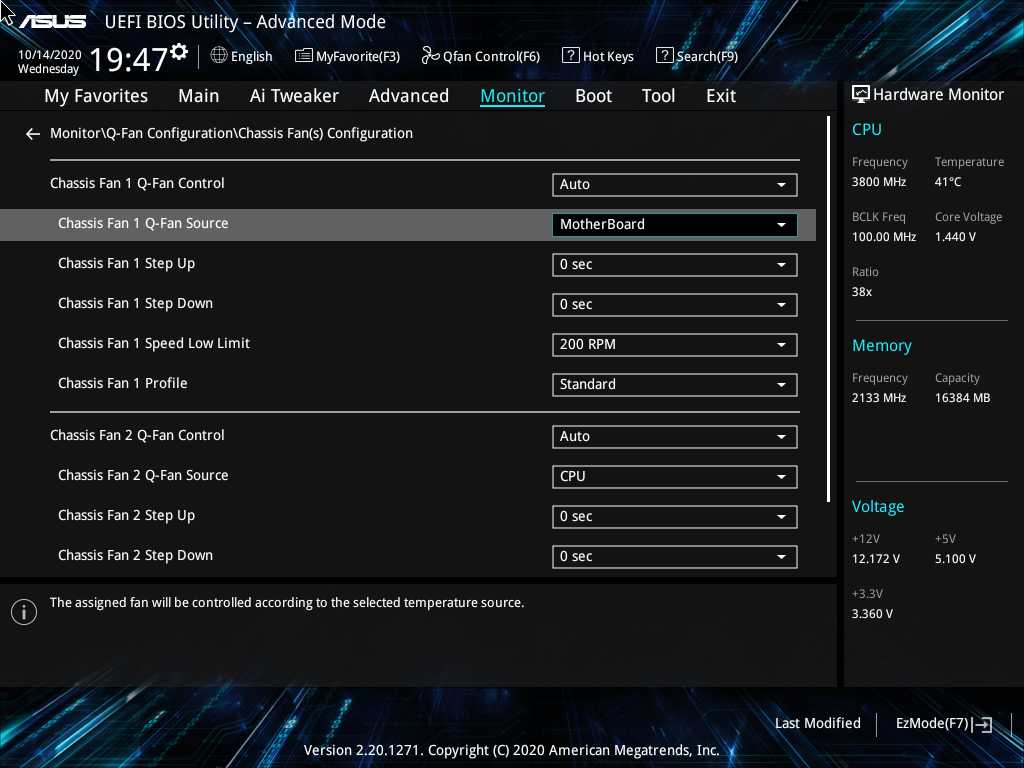
Task: Click the MyFavorite list icon
Action: coord(304,56)
